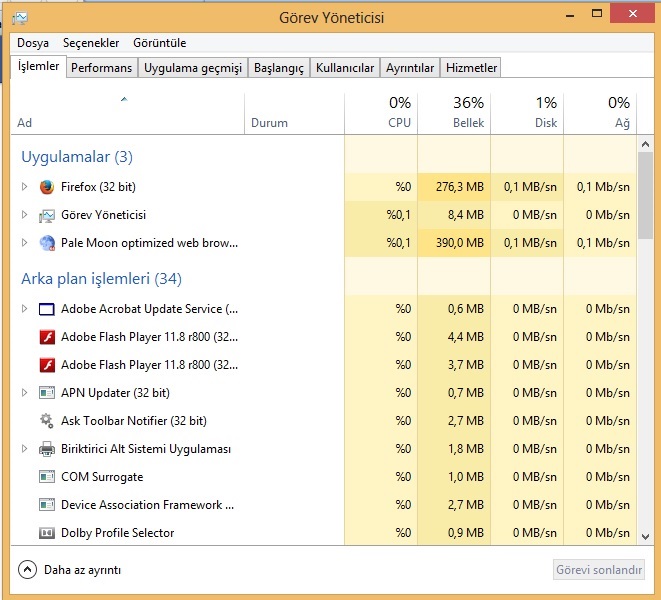Click the 276,3 MB memory value
Screen dimensions: 661x600
(459, 187)
